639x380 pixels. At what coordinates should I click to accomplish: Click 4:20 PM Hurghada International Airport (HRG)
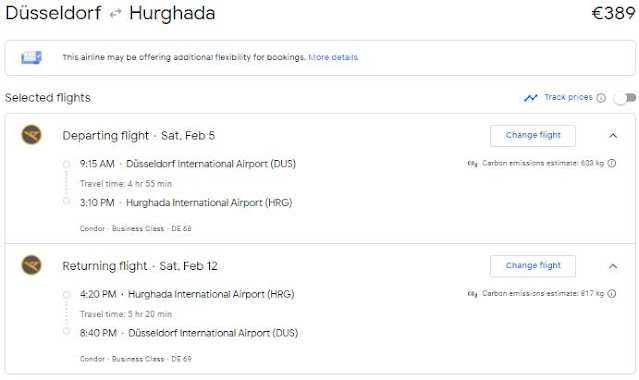pos(187,294)
